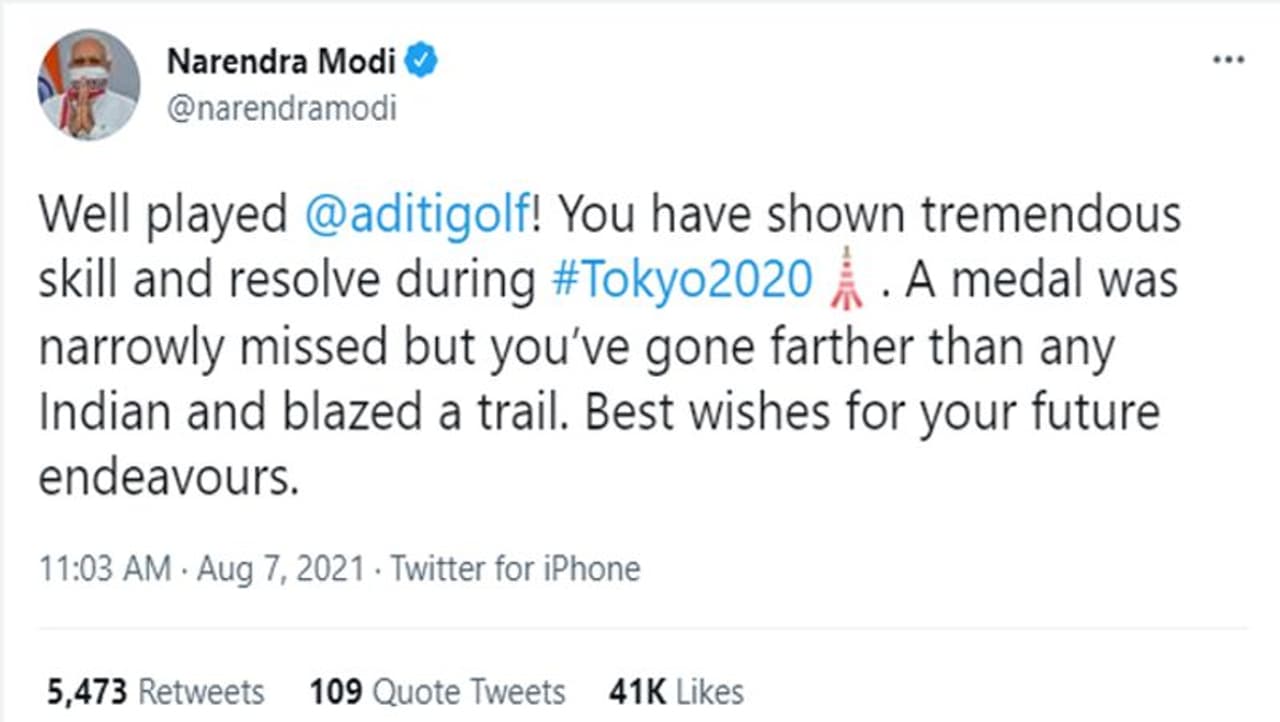
Task: Open the @aditigolf mention link
Action: 414,216
